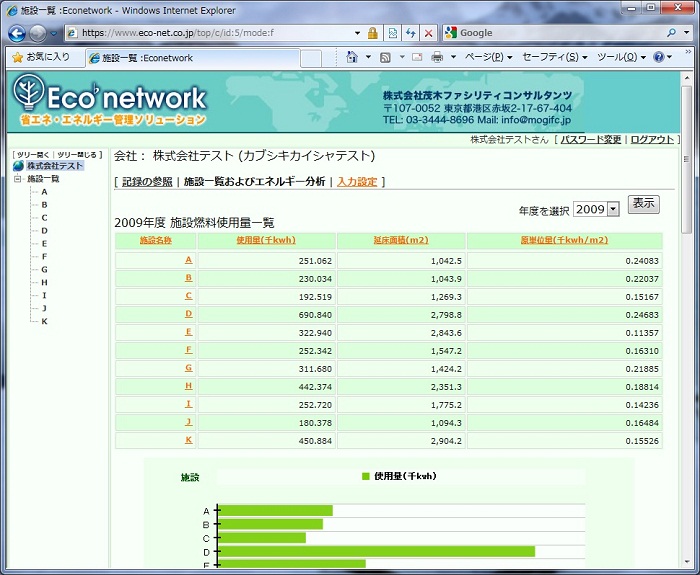Click the 0.24083 intensity value cell
This screenshot has width=700, height=575.
[x=565, y=261]
